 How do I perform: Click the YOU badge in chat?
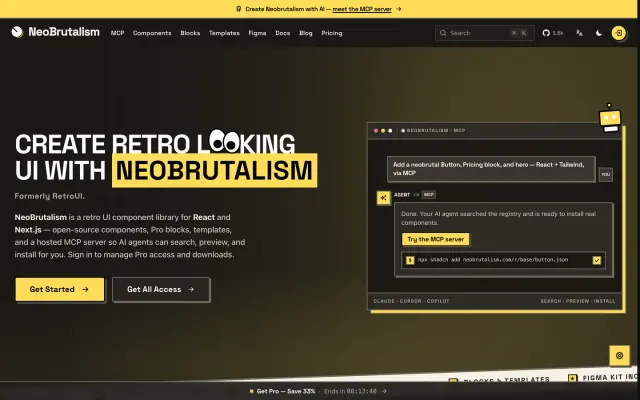606,174
